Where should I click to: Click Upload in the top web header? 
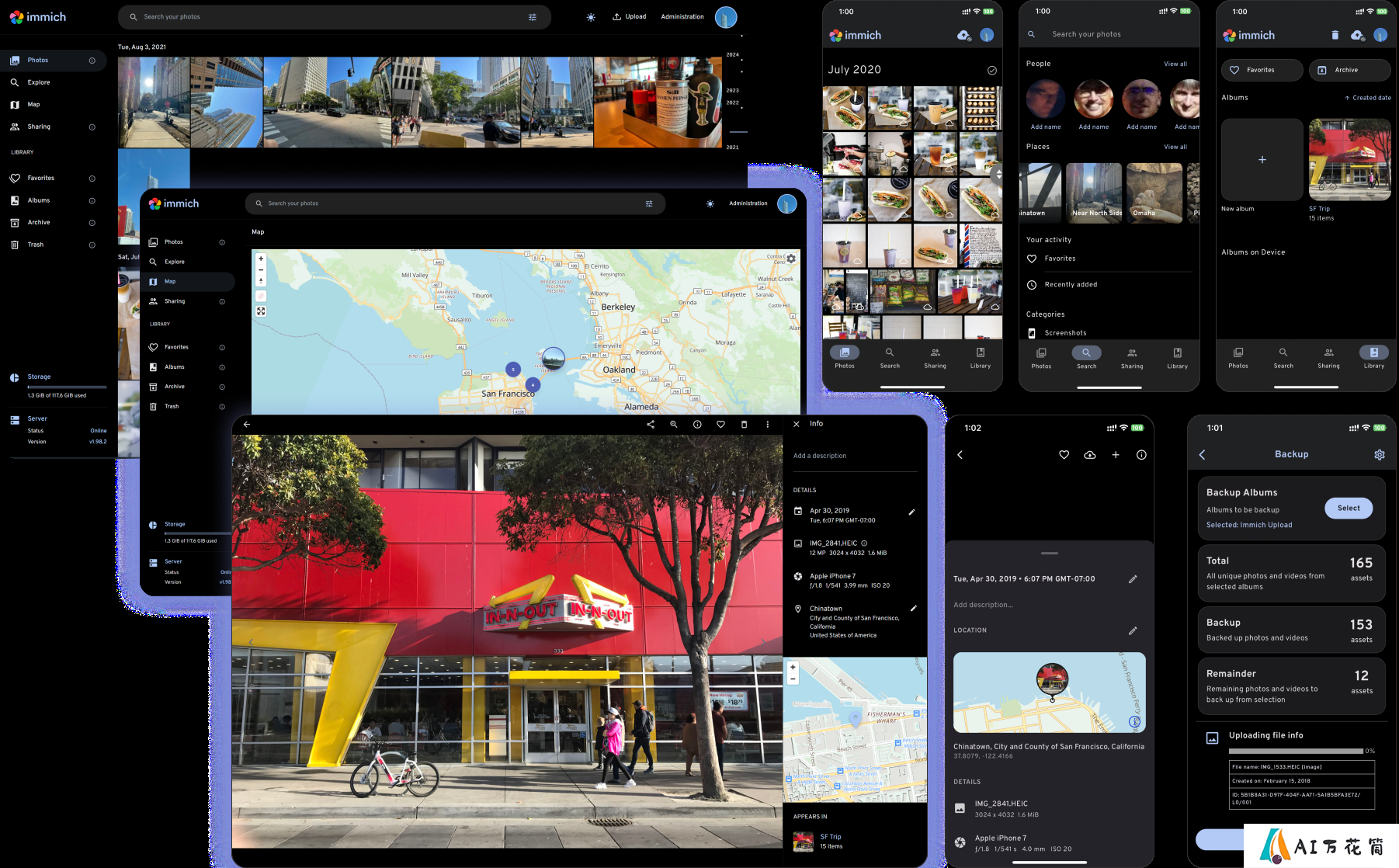pos(630,17)
